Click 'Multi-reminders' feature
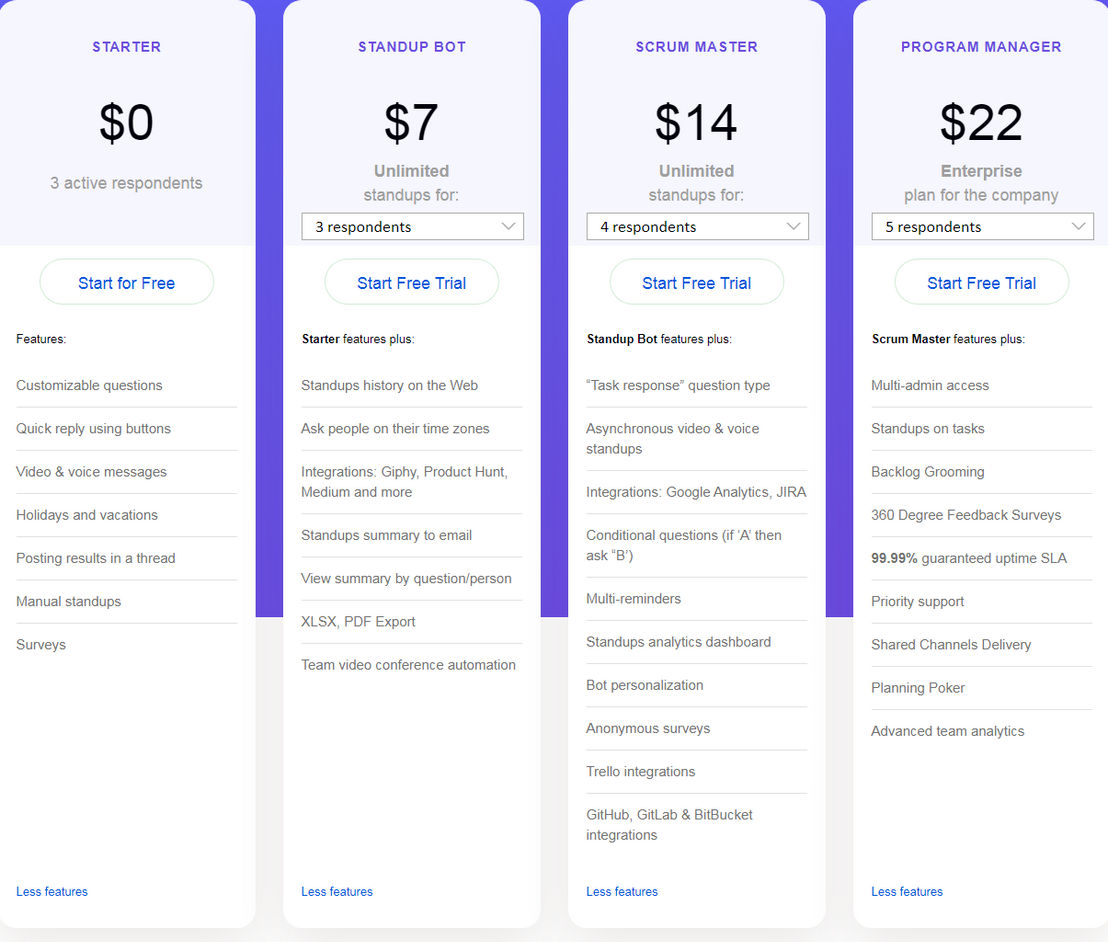 (x=634, y=599)
